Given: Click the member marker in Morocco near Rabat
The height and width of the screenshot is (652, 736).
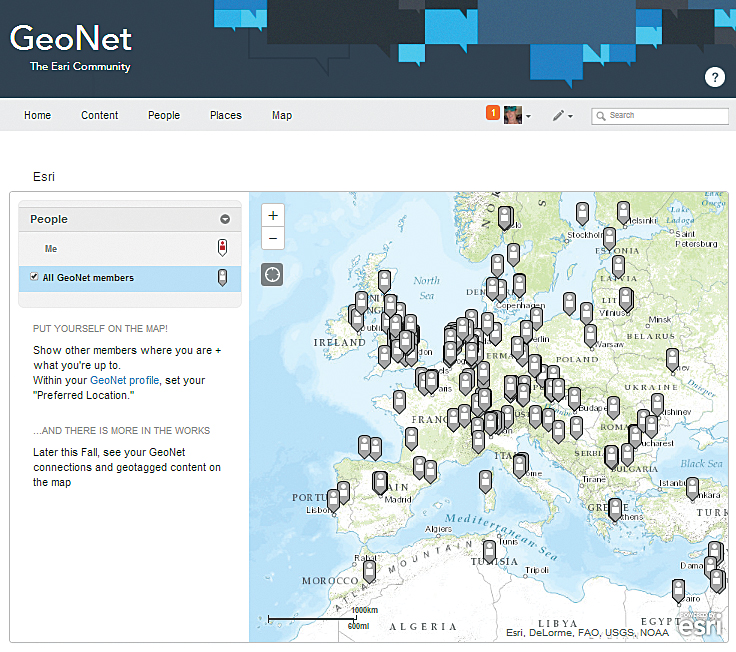Looking at the screenshot, I should [370, 571].
